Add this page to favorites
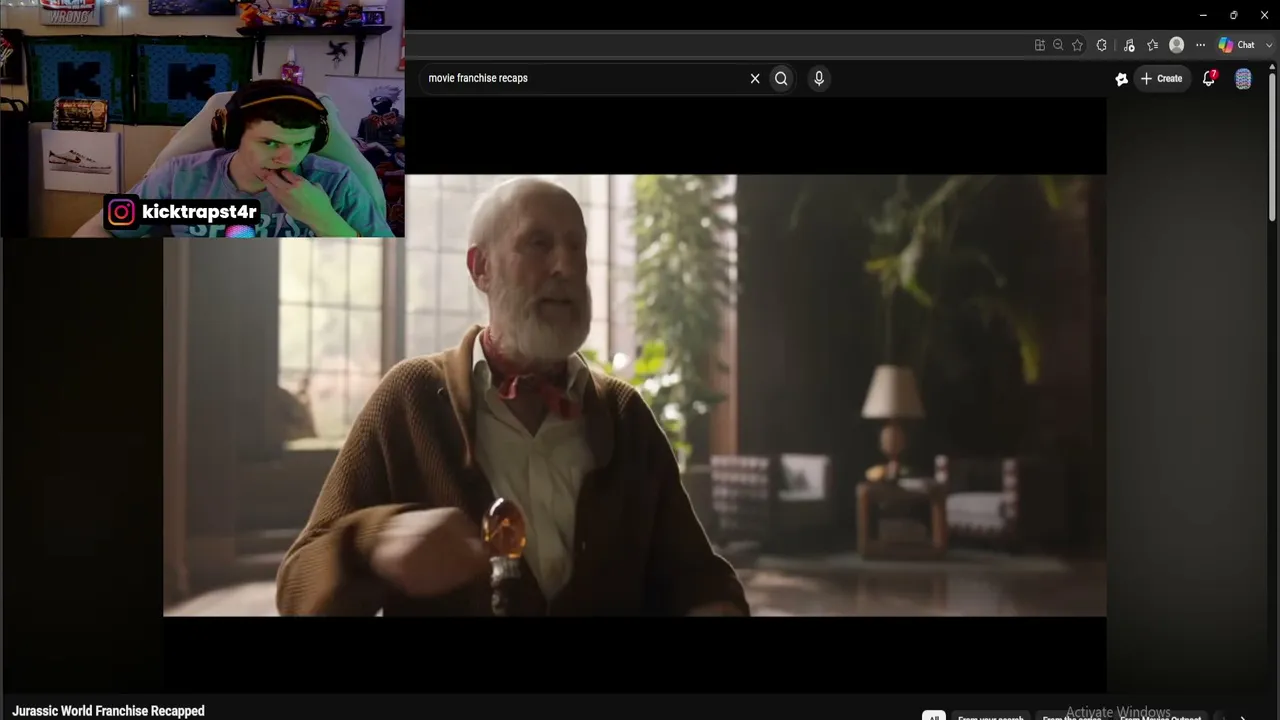This screenshot has height=720, width=1280. [1077, 45]
